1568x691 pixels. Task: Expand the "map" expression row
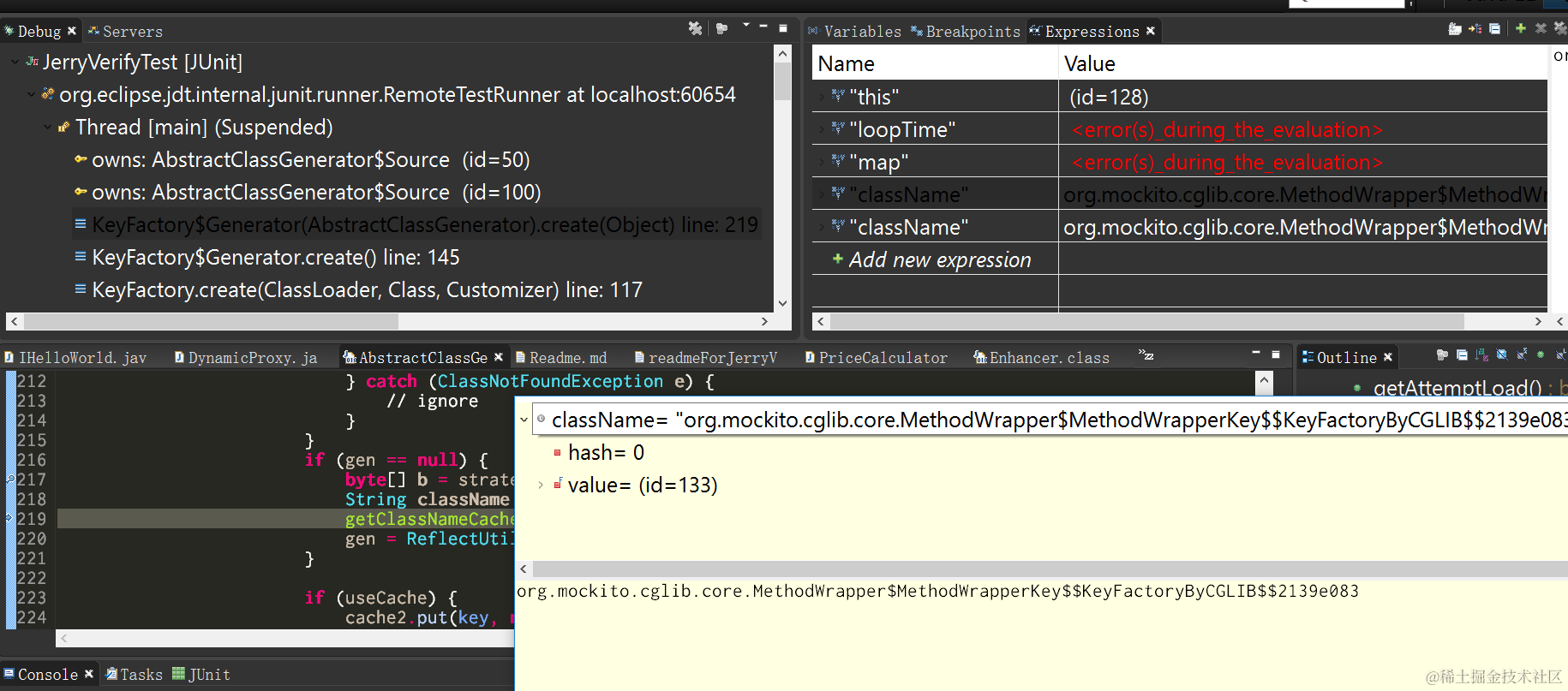(822, 162)
